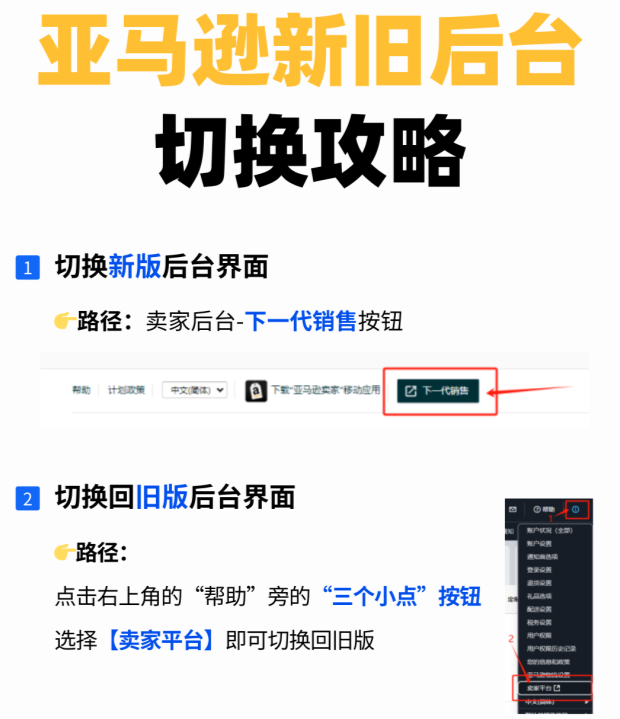This screenshot has height=719, width=620.
Task: Open the 帮助 link in seller toolbar
Action: pos(81,390)
